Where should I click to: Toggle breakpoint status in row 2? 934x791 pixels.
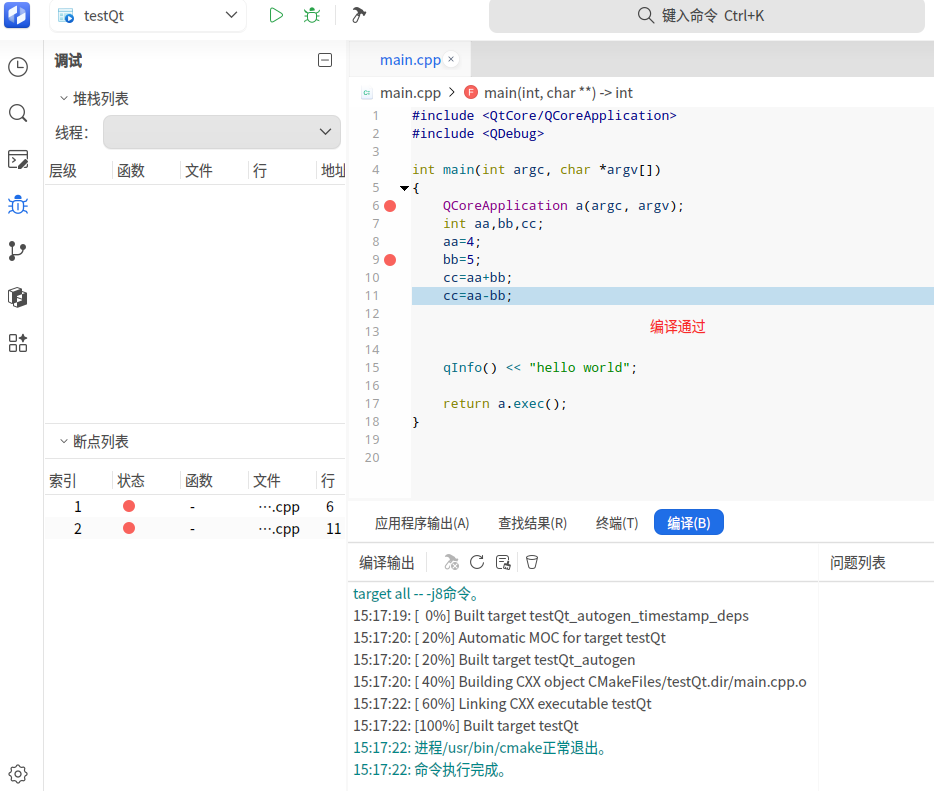tap(129, 528)
